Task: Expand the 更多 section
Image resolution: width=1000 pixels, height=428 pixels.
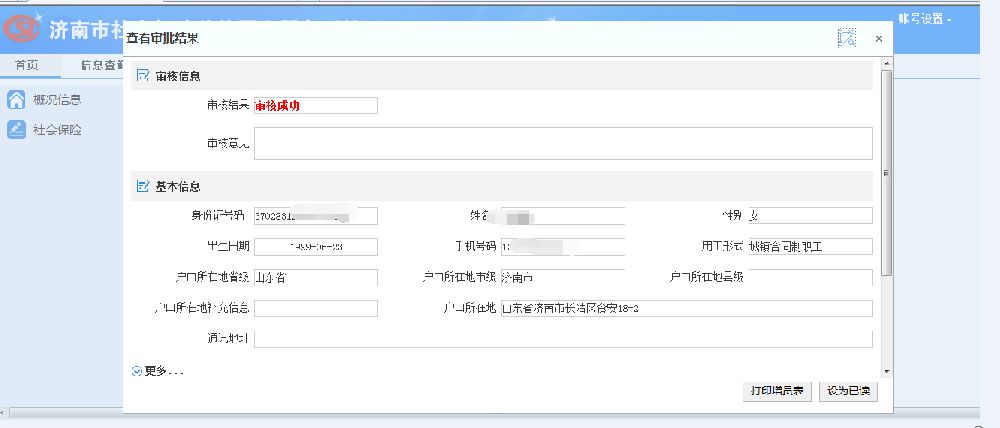Action: (158, 371)
